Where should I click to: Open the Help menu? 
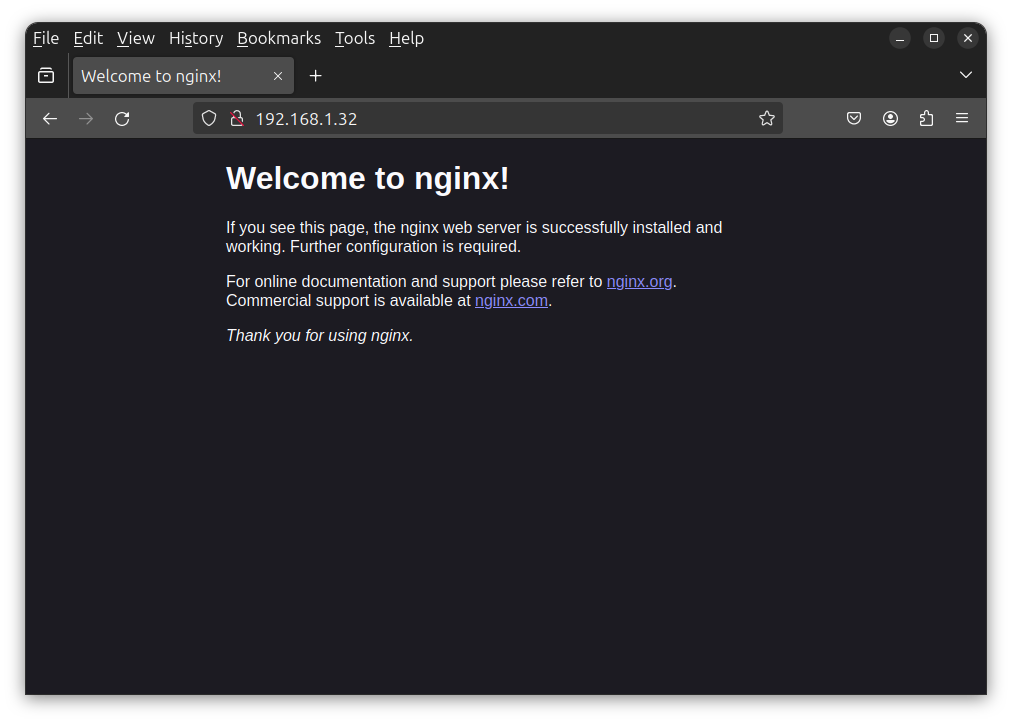click(x=407, y=39)
